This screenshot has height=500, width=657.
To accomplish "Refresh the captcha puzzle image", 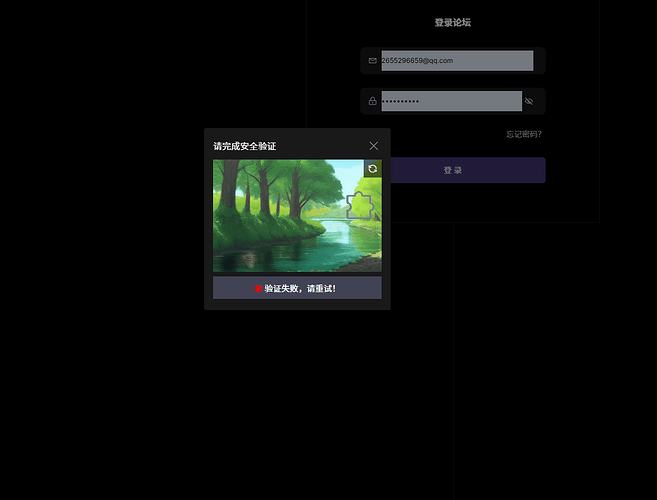I will (372, 169).
